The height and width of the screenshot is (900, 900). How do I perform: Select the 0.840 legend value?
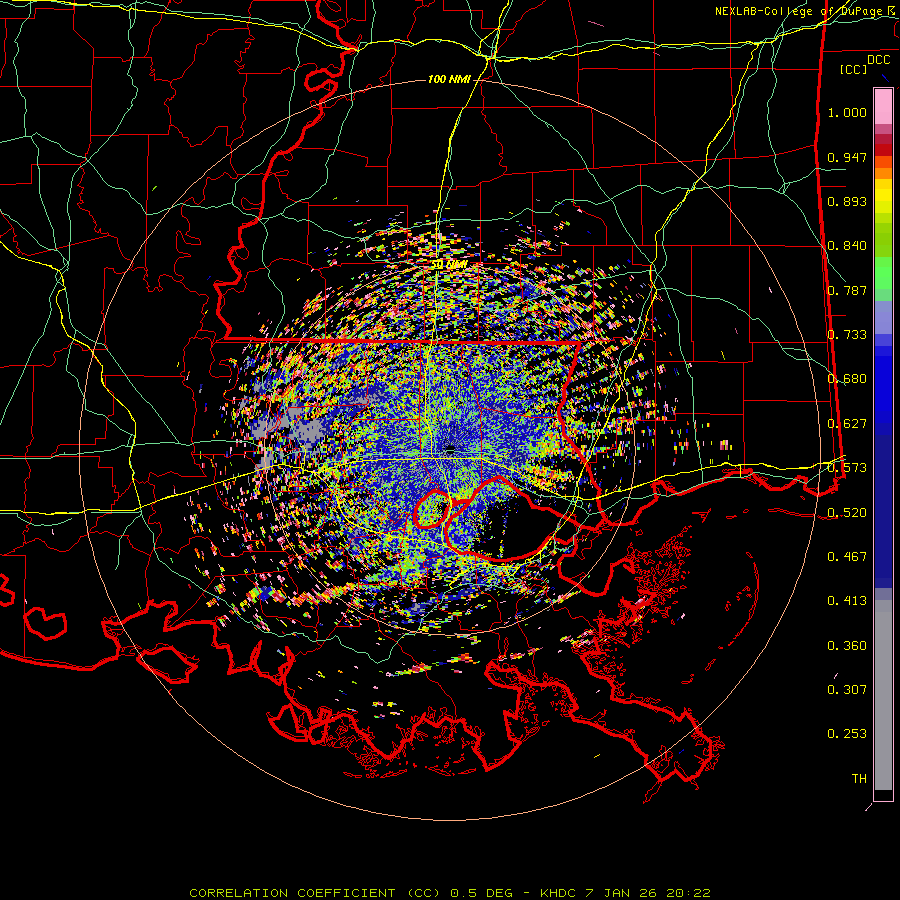click(847, 246)
